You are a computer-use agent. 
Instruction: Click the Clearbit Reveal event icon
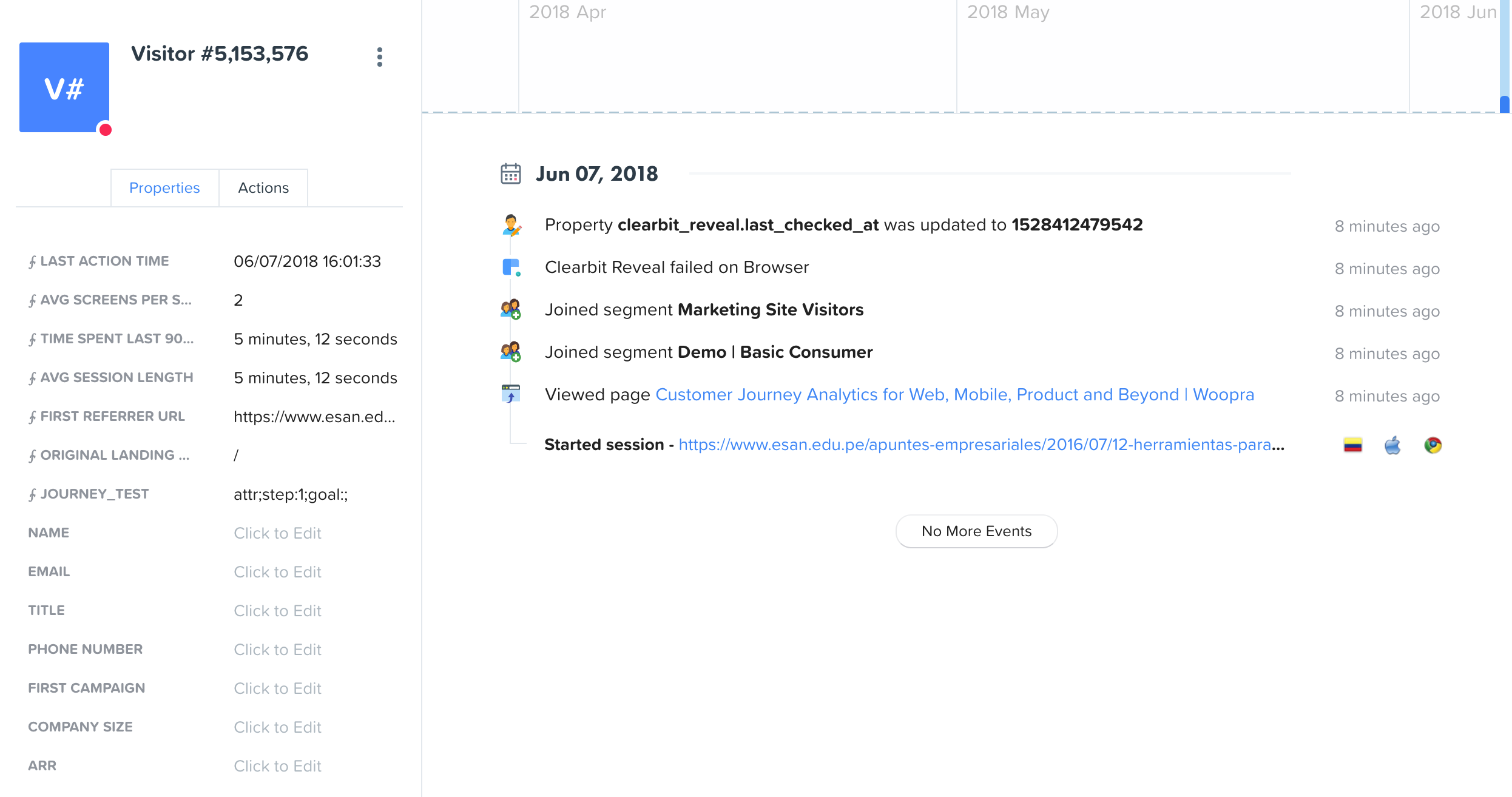(x=511, y=267)
